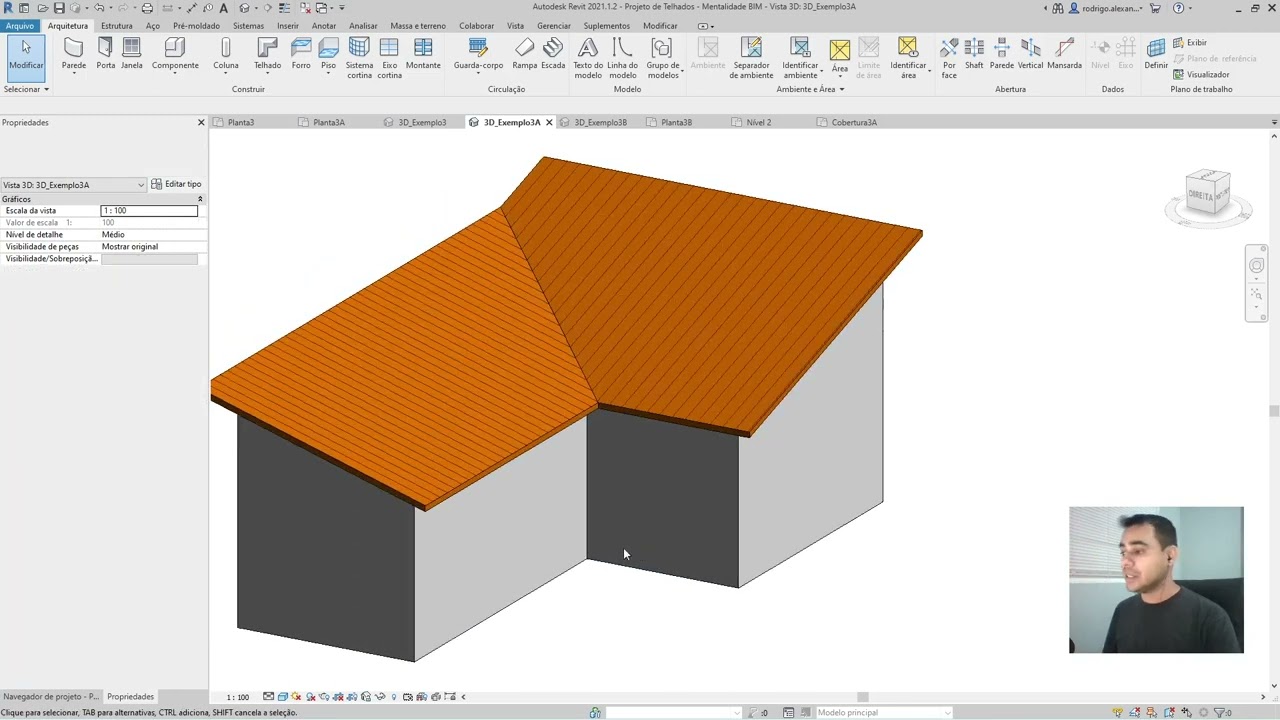Open the Planta3A view tab
The width and height of the screenshot is (1280, 720).
tap(328, 122)
